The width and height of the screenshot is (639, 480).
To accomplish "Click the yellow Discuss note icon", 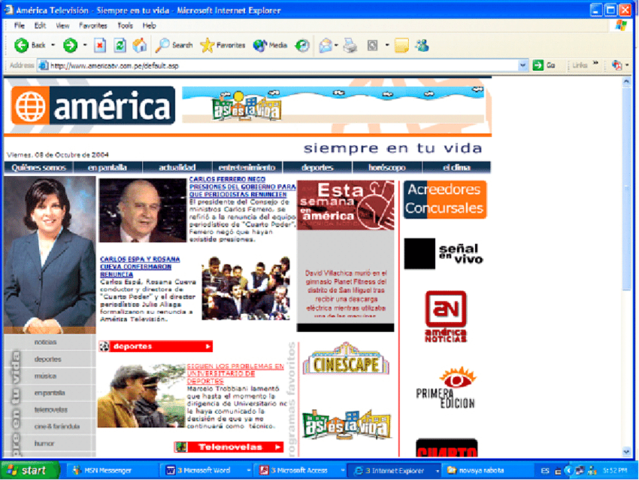I will (401, 45).
